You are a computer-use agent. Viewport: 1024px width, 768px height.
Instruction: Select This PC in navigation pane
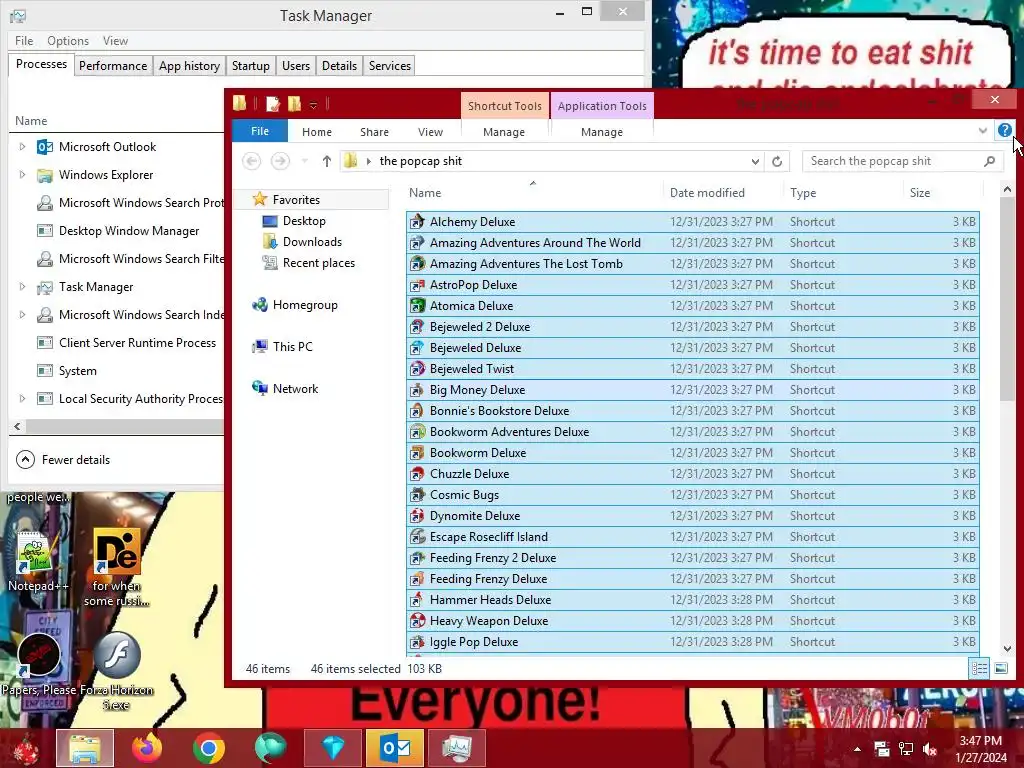click(x=283, y=347)
